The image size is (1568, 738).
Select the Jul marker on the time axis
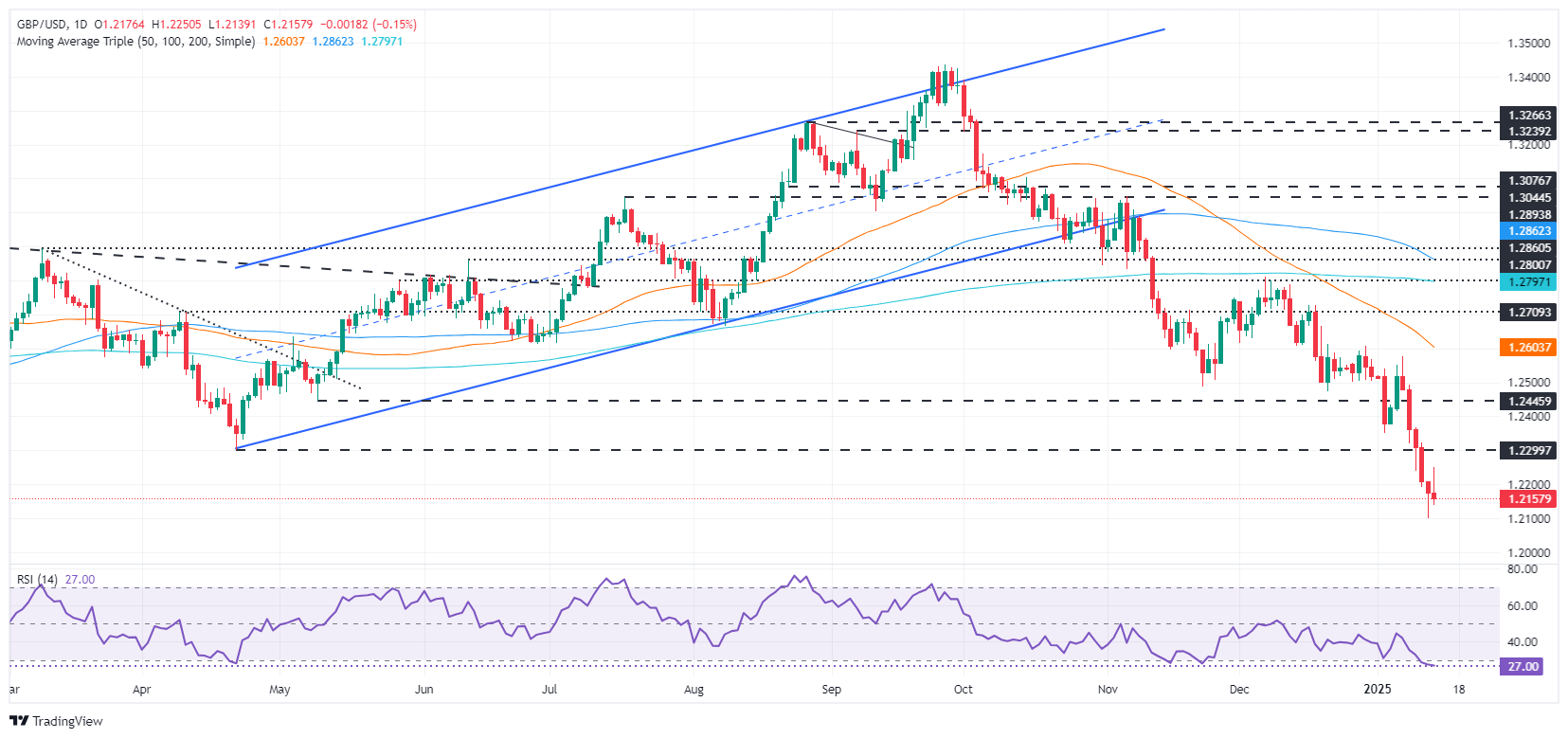click(549, 690)
